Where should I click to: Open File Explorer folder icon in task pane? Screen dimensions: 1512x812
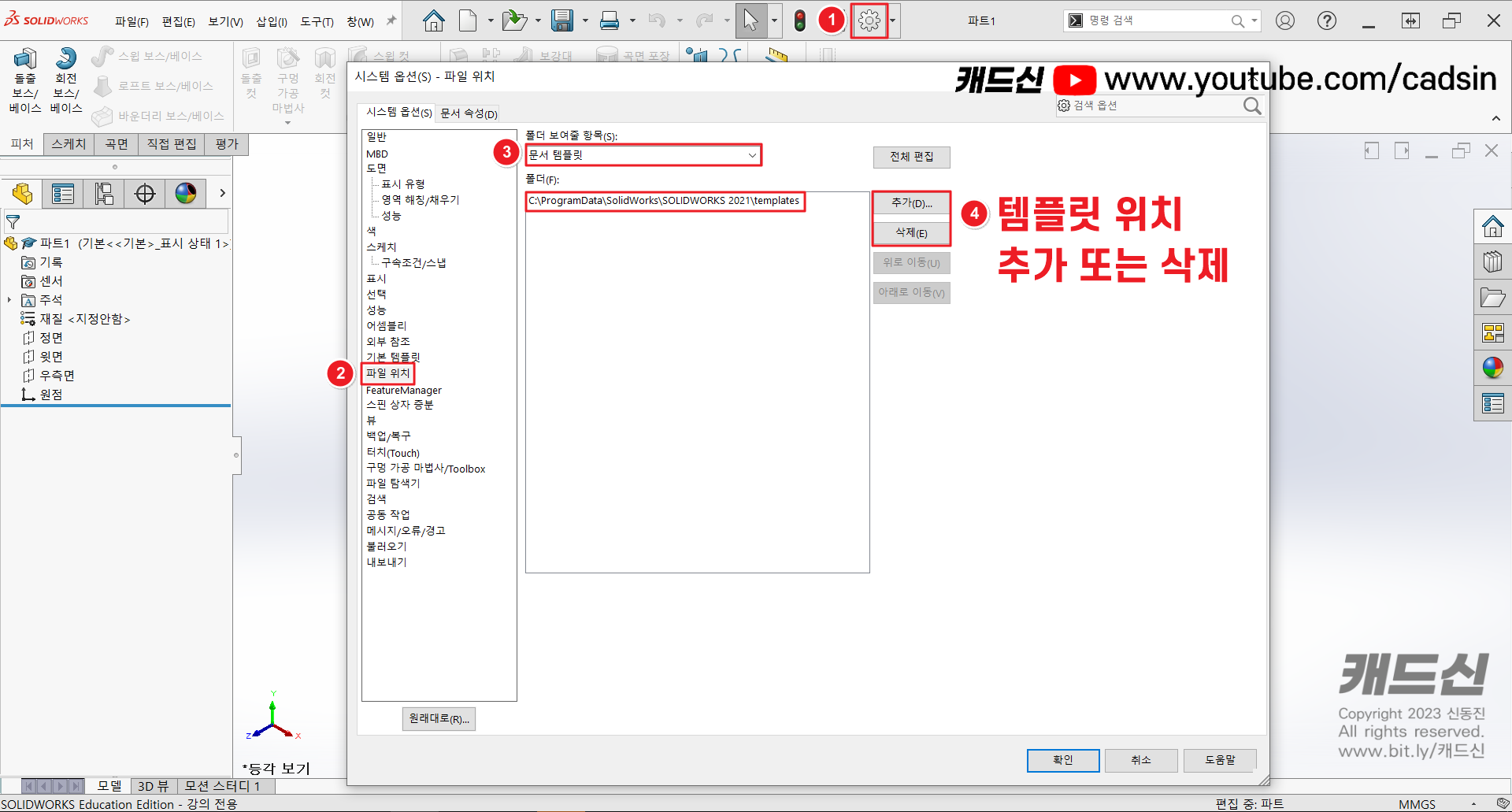click(1492, 298)
